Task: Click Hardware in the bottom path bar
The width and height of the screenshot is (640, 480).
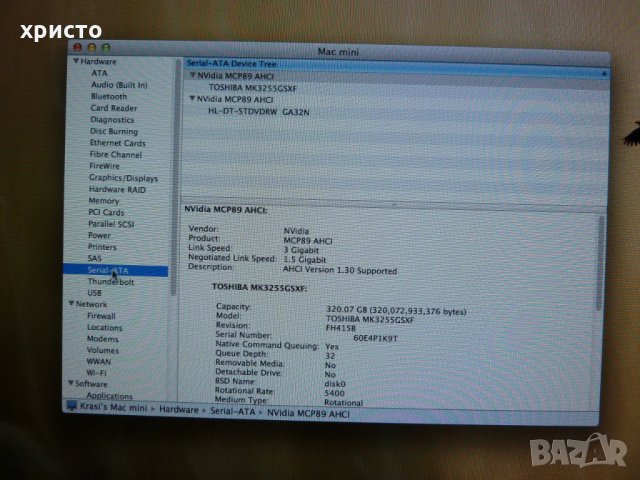Action: pos(178,409)
